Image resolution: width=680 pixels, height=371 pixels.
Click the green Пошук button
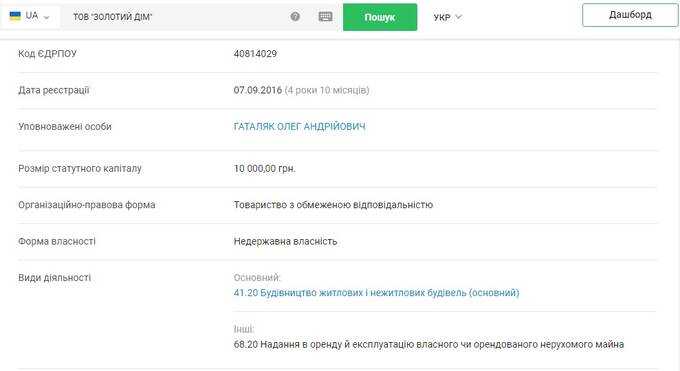click(x=380, y=17)
